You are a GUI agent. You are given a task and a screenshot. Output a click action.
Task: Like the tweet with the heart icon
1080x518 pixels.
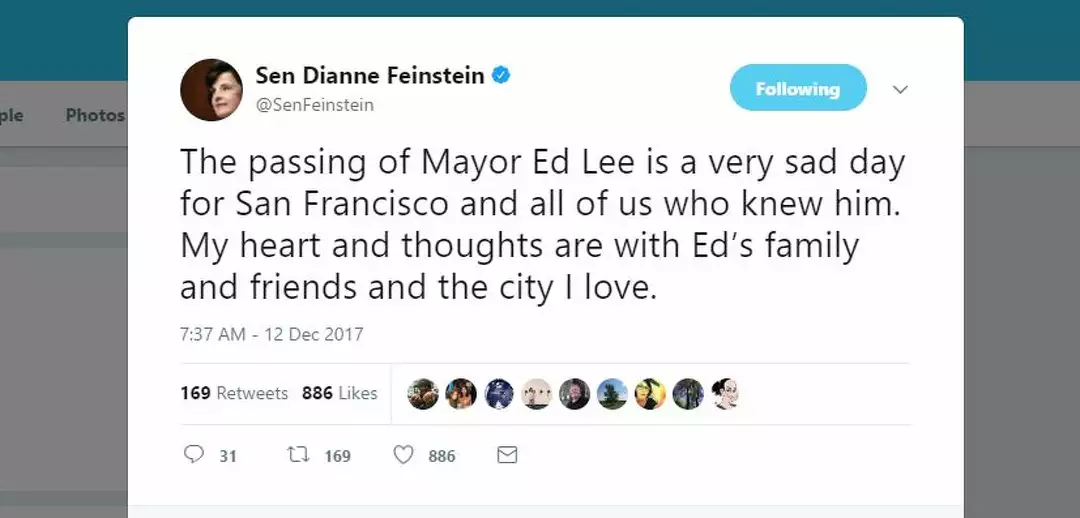403,455
